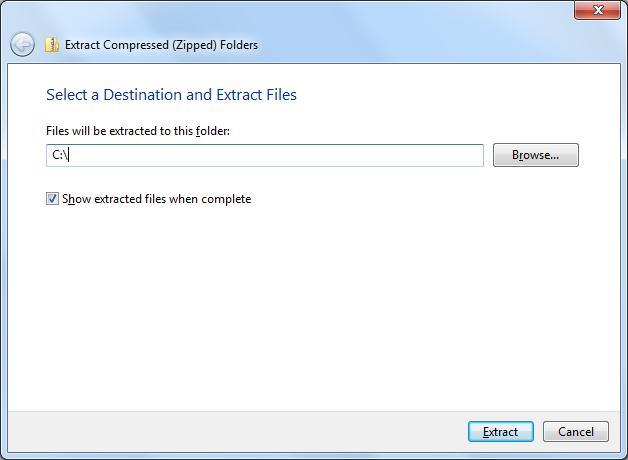Click the word "complete" in checkbox label
This screenshot has width=628, height=460.
226,199
